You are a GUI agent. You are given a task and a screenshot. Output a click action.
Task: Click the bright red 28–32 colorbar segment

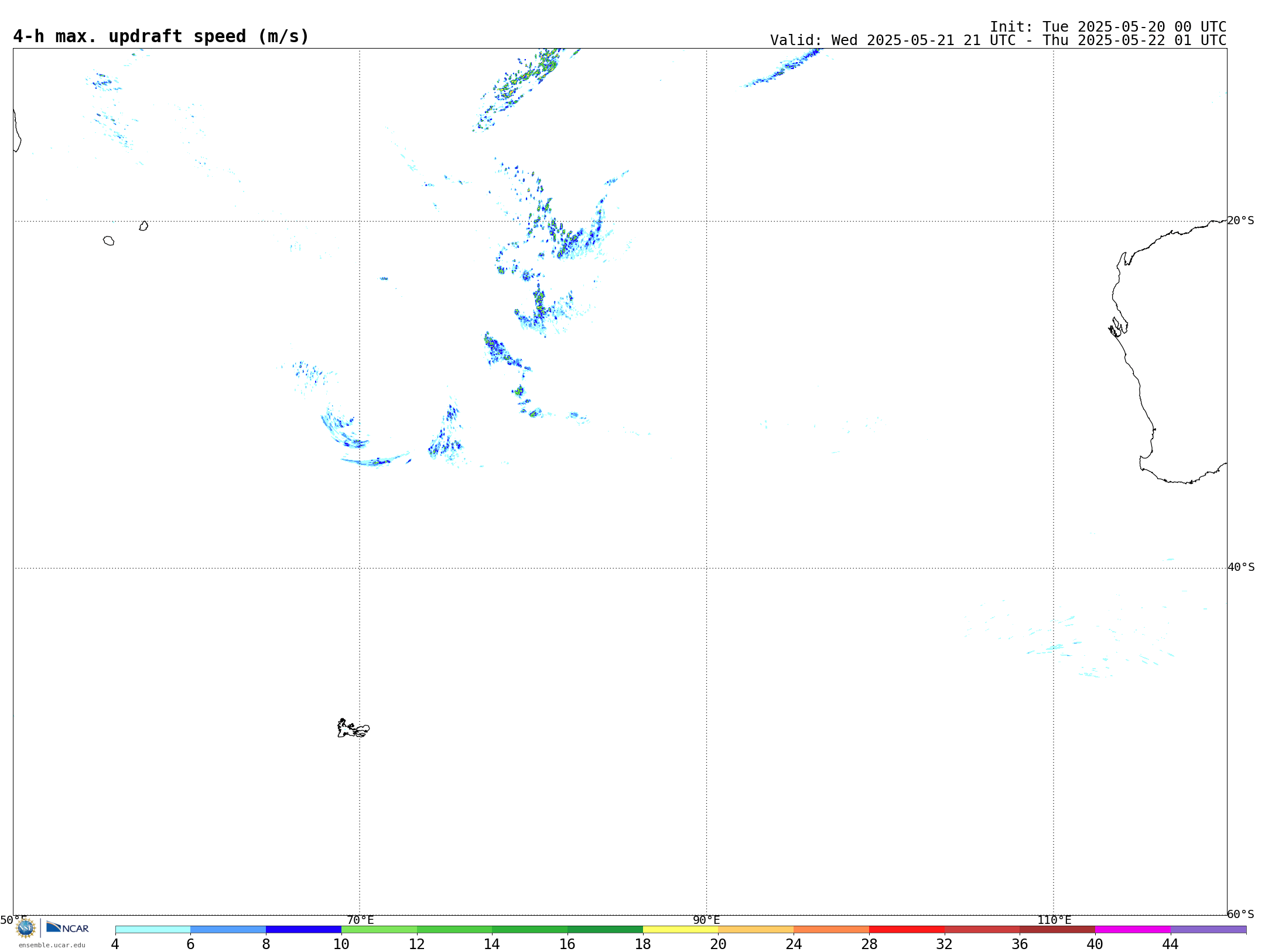coord(907,930)
